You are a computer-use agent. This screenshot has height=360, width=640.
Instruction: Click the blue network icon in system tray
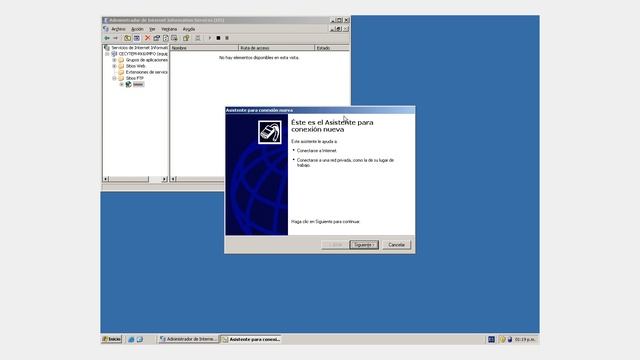pyautogui.click(x=509, y=339)
